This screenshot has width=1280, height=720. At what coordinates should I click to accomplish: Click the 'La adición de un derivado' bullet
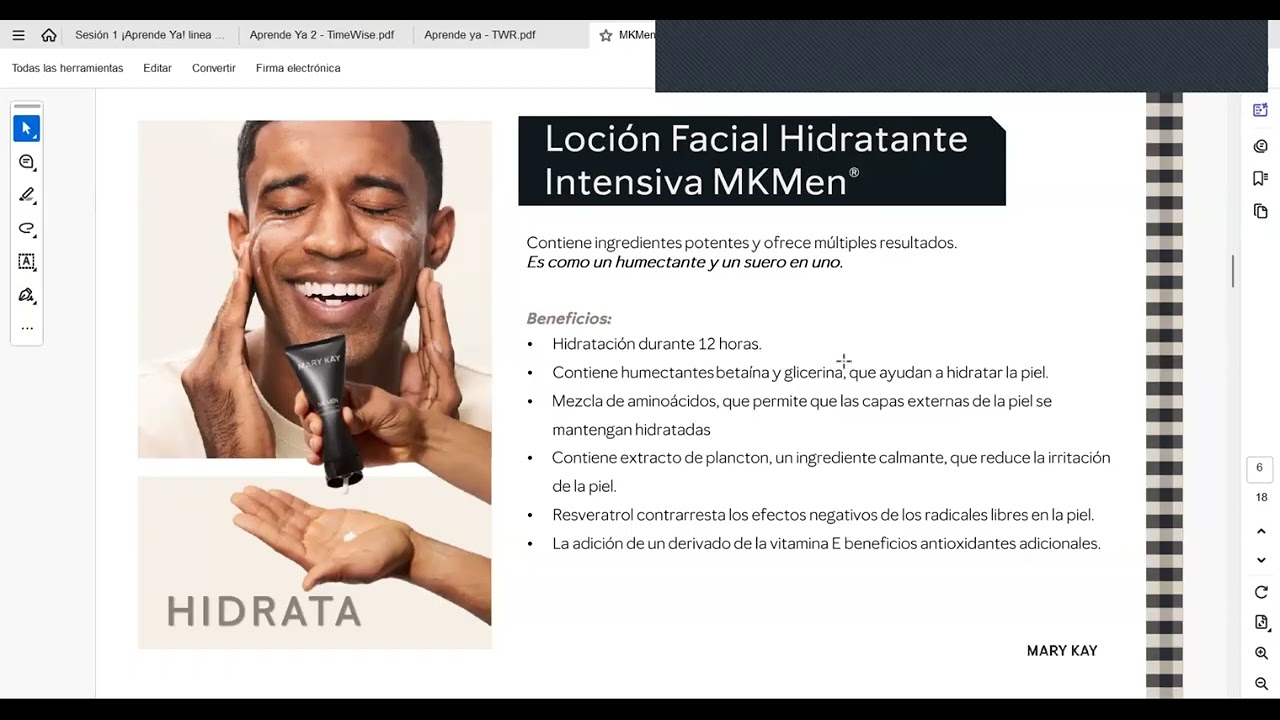(x=826, y=544)
